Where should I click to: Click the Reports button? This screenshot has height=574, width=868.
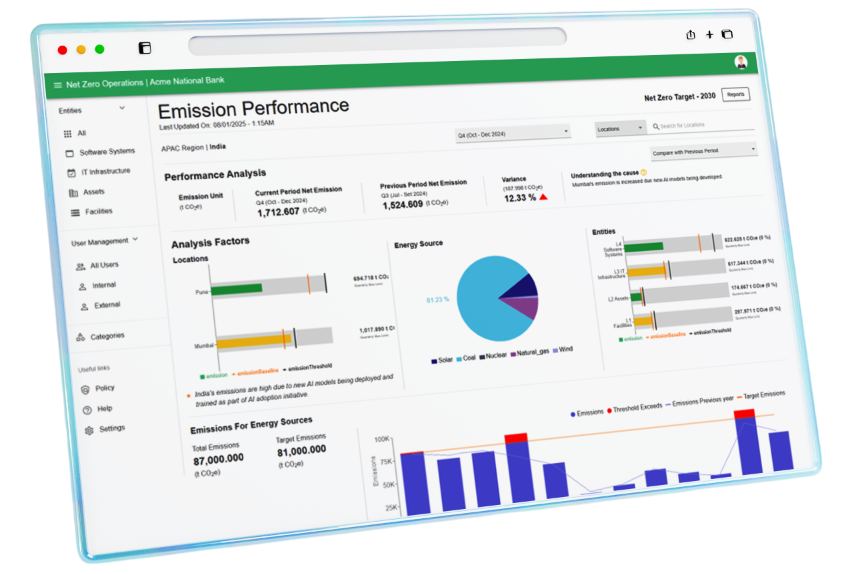click(735, 94)
